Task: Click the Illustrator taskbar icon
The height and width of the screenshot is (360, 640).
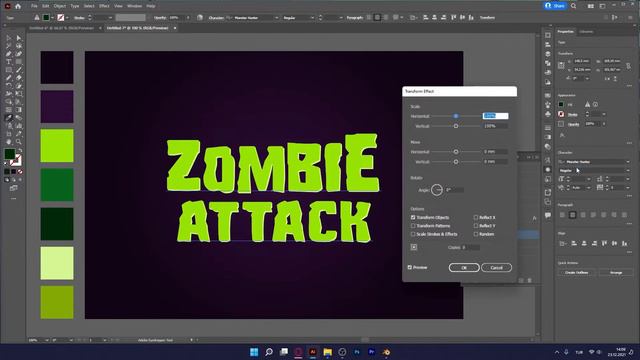Action: [x=313, y=352]
